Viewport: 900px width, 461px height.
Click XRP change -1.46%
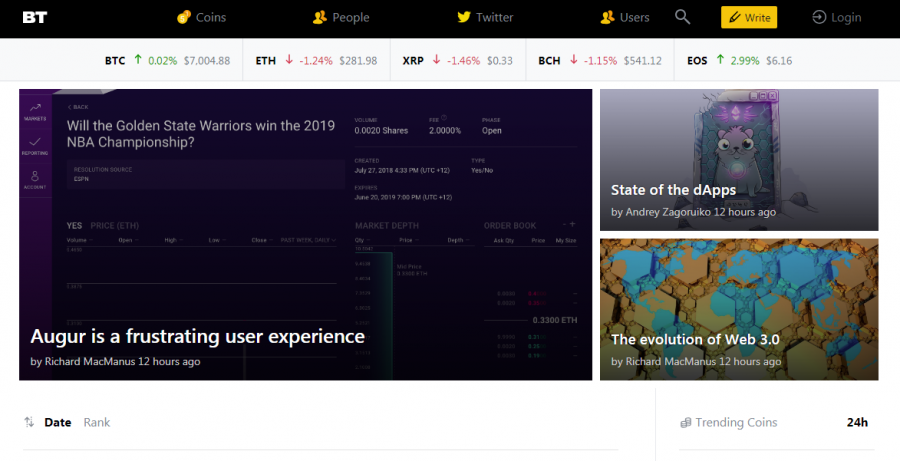pos(463,60)
